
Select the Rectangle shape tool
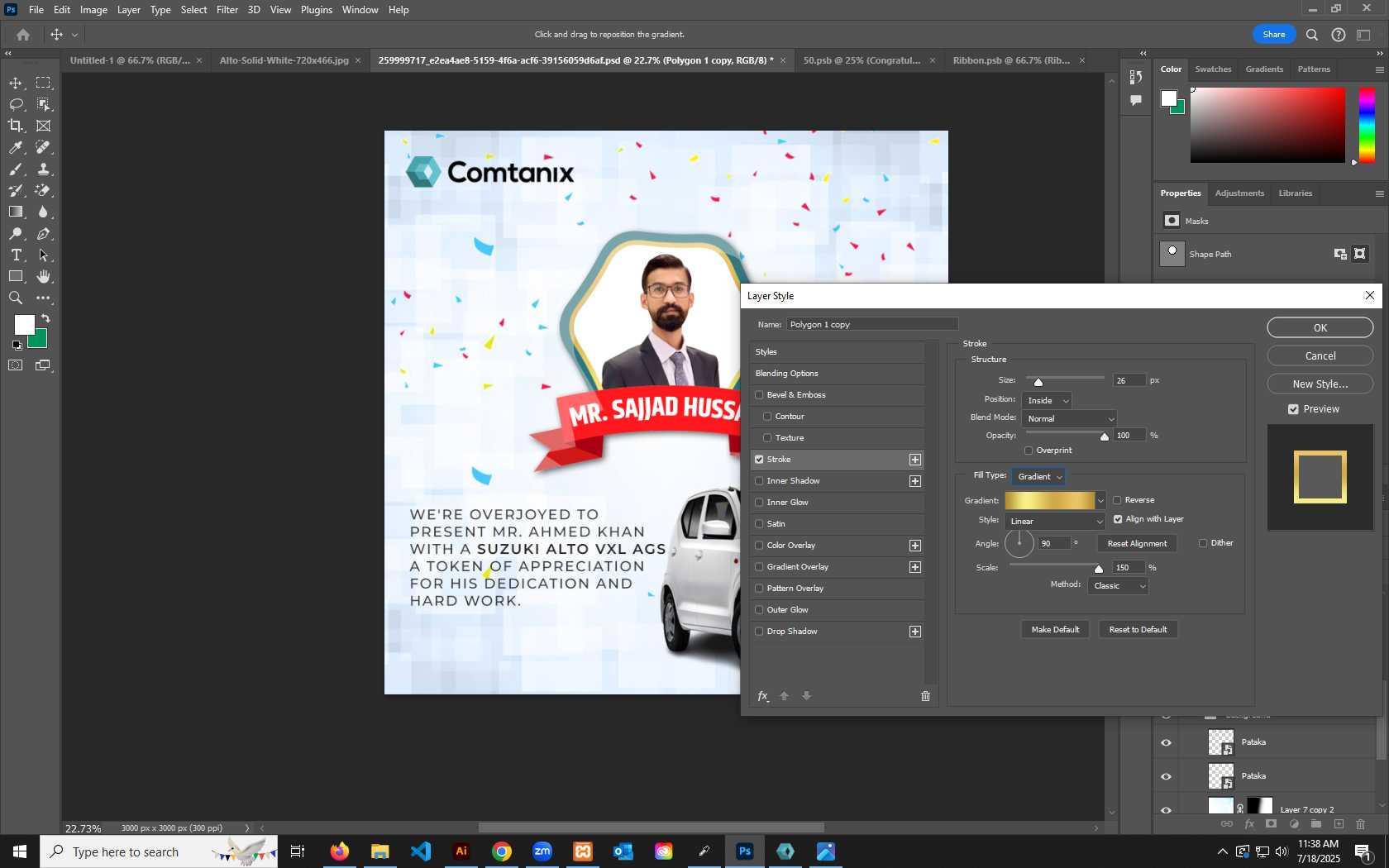[x=16, y=276]
